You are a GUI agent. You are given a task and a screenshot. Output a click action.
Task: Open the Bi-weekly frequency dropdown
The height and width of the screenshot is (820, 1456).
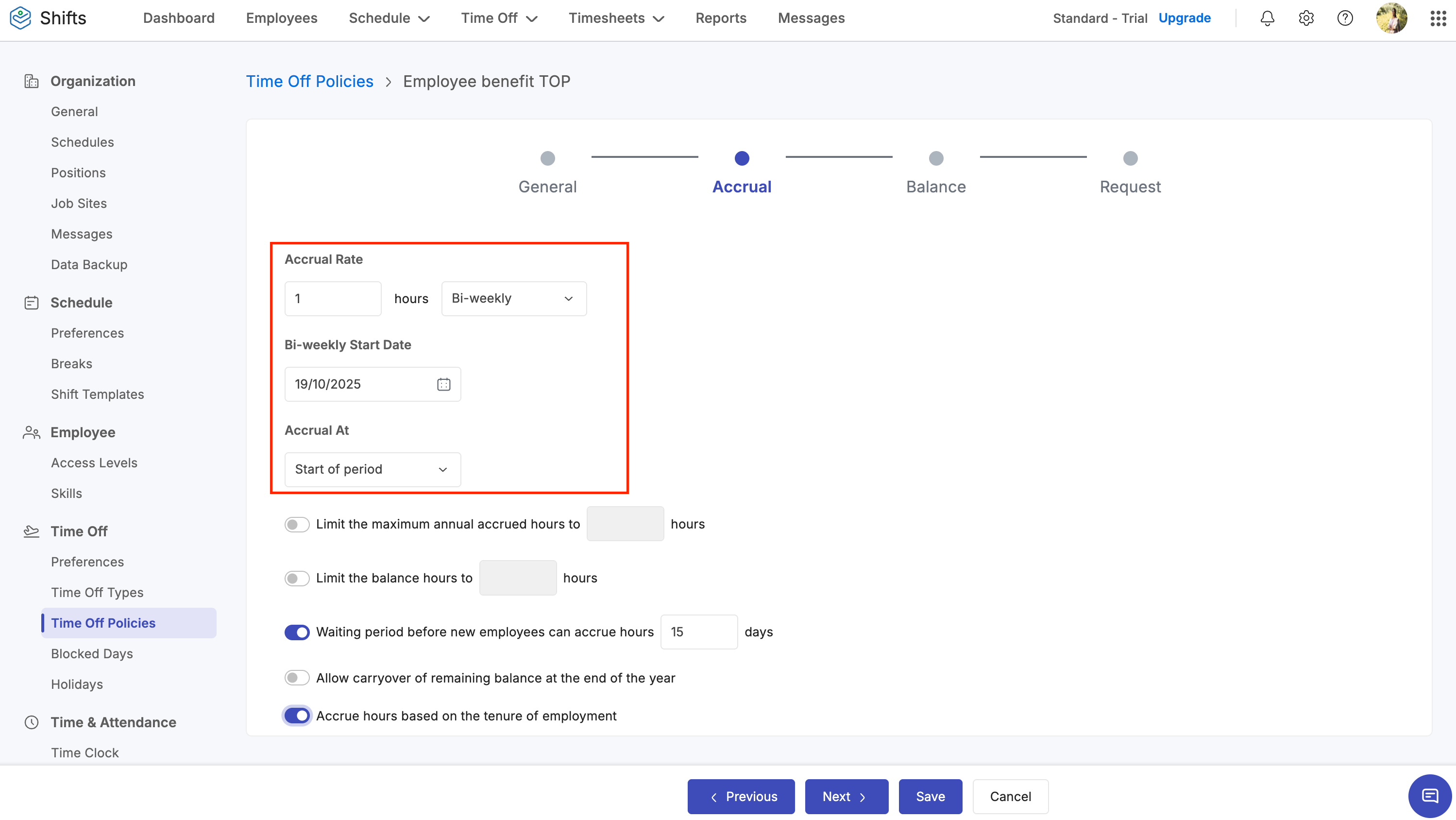pos(513,299)
